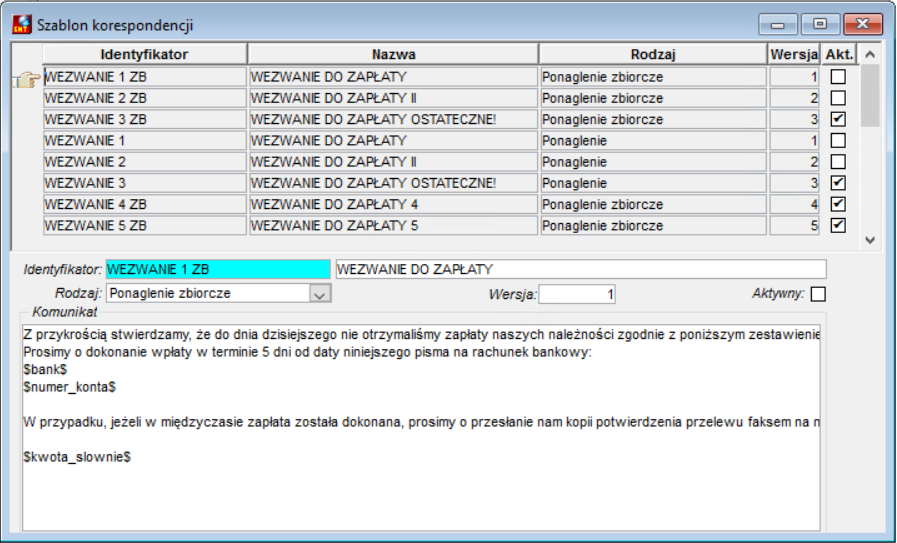Click the application icon in title bar

22,25
